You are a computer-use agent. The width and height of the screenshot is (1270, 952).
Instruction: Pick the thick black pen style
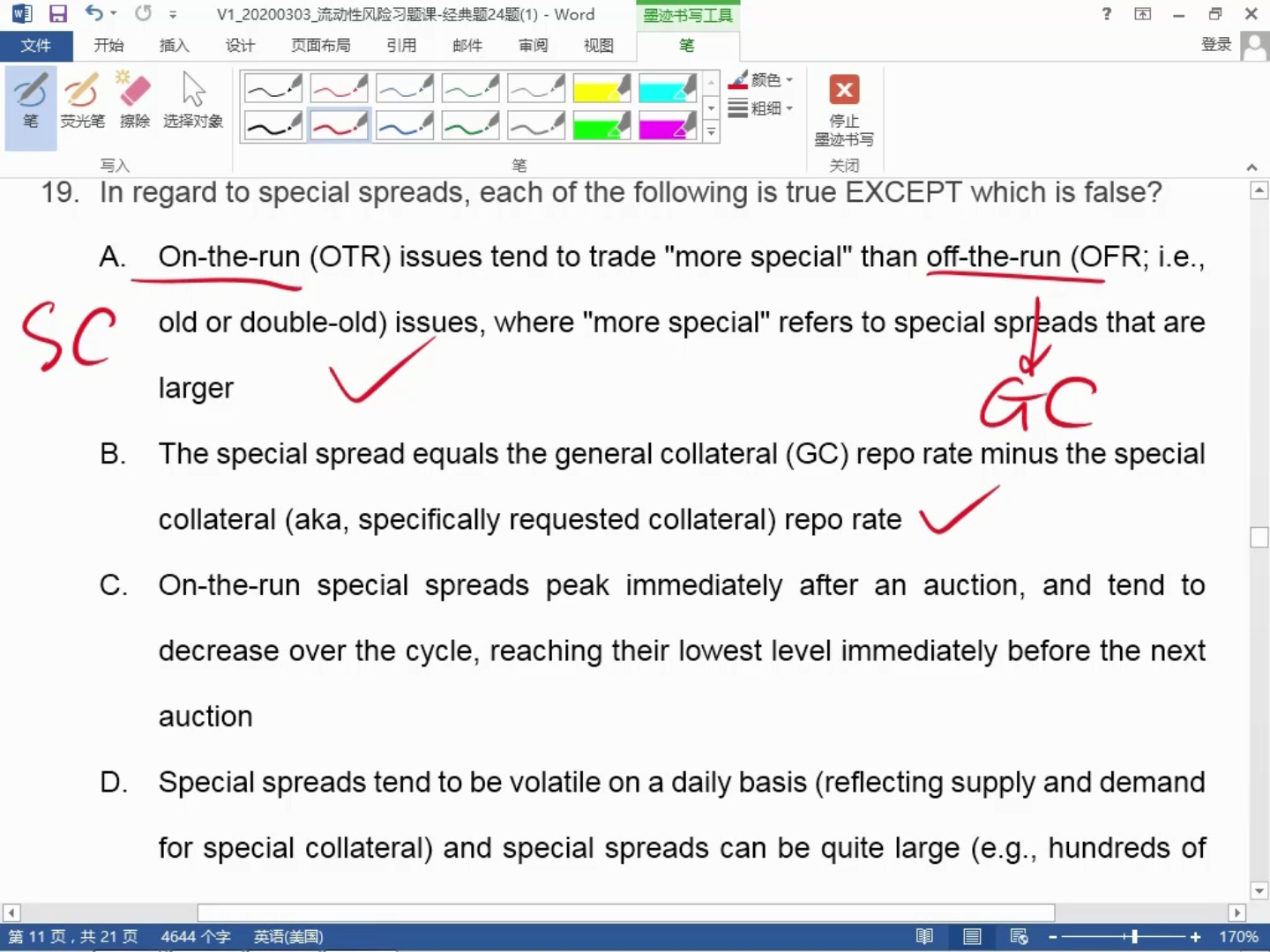(273, 125)
